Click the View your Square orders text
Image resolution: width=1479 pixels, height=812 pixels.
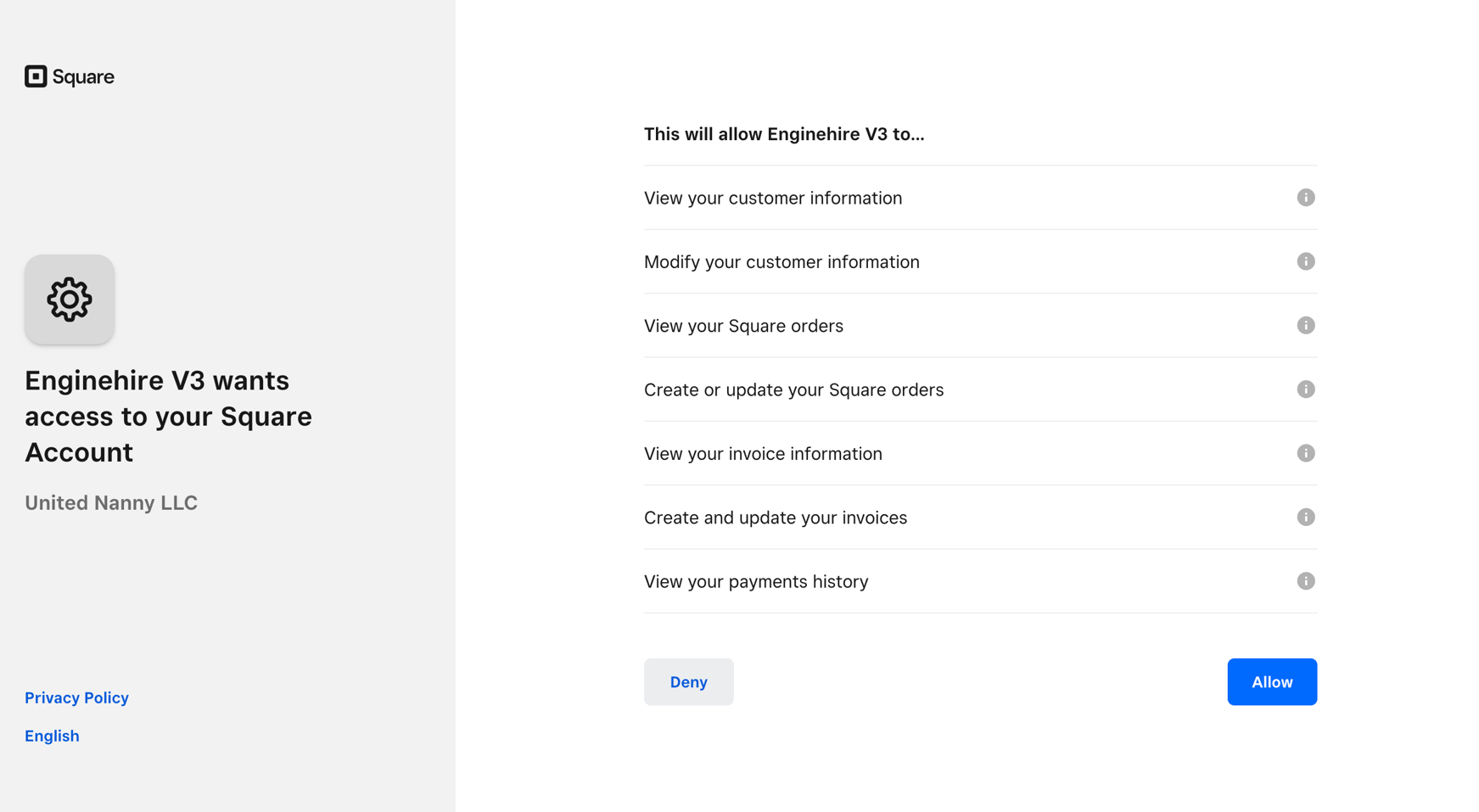click(x=743, y=326)
